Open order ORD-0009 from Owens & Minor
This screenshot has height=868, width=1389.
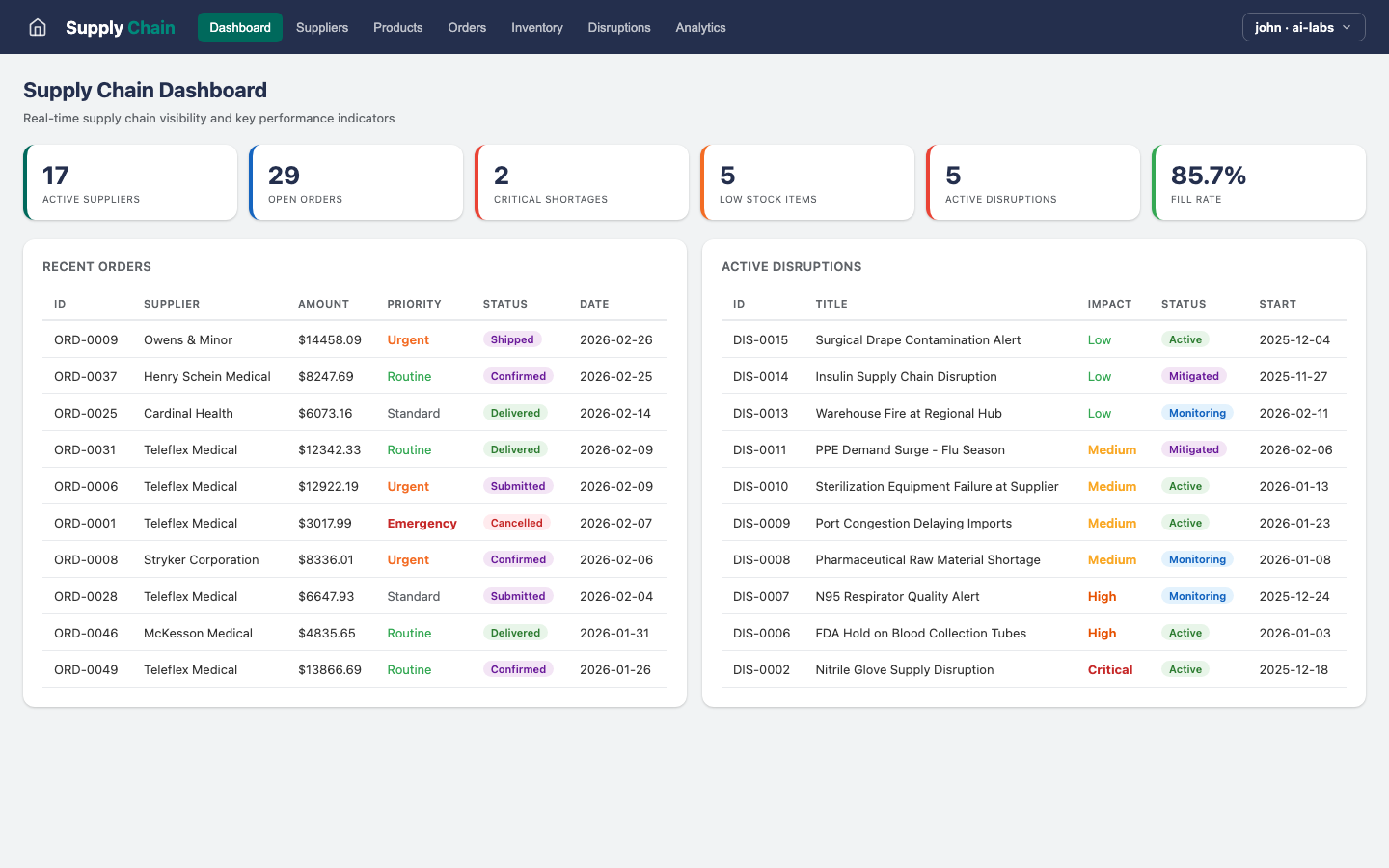point(289,339)
